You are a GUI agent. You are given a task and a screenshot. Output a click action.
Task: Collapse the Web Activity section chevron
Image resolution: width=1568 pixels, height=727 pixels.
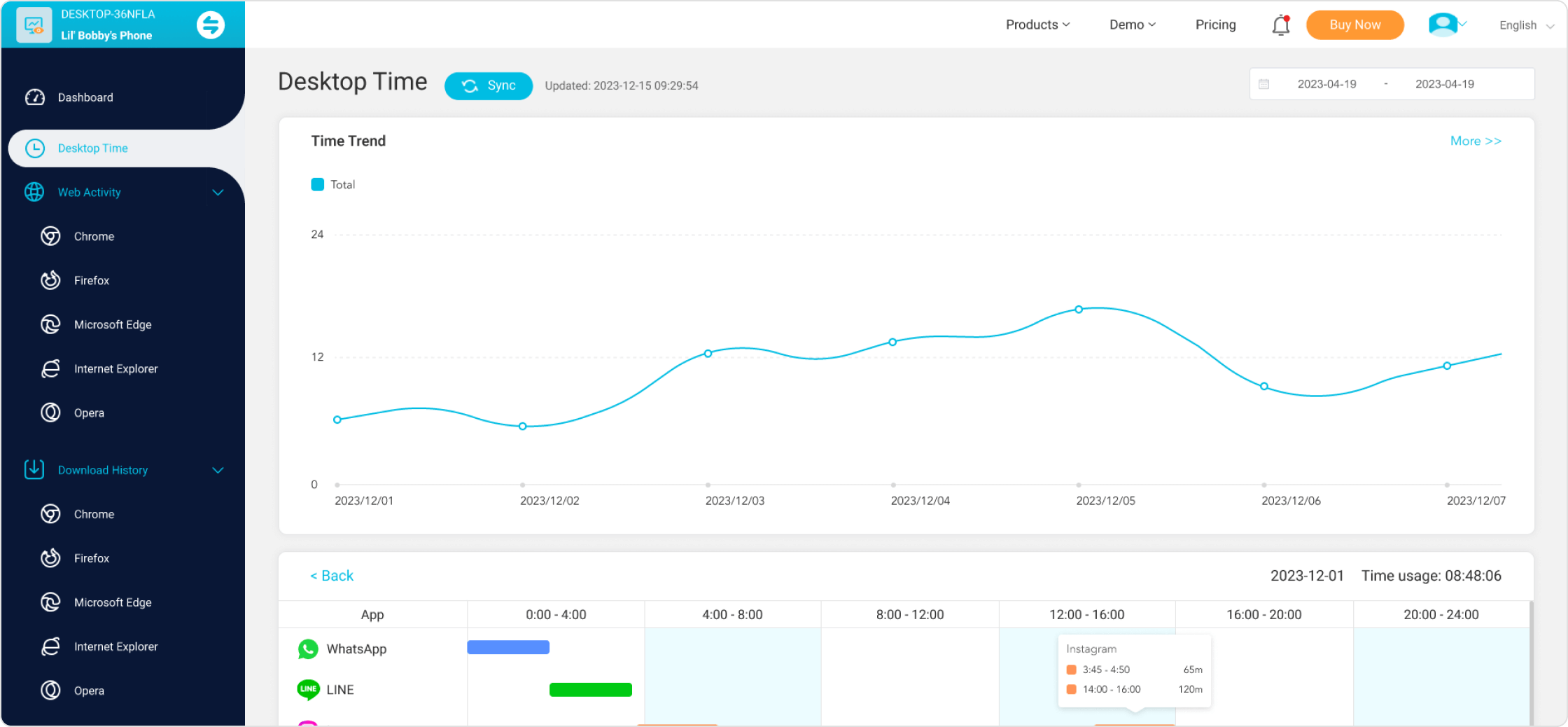218,192
